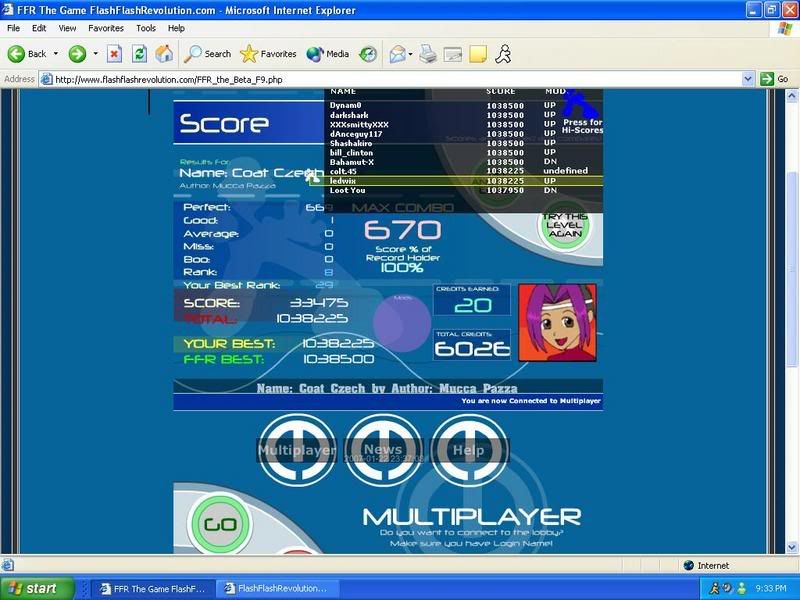Click the Credits Earned 20 box
Viewport: 800px width, 600px height.
pyautogui.click(x=472, y=300)
